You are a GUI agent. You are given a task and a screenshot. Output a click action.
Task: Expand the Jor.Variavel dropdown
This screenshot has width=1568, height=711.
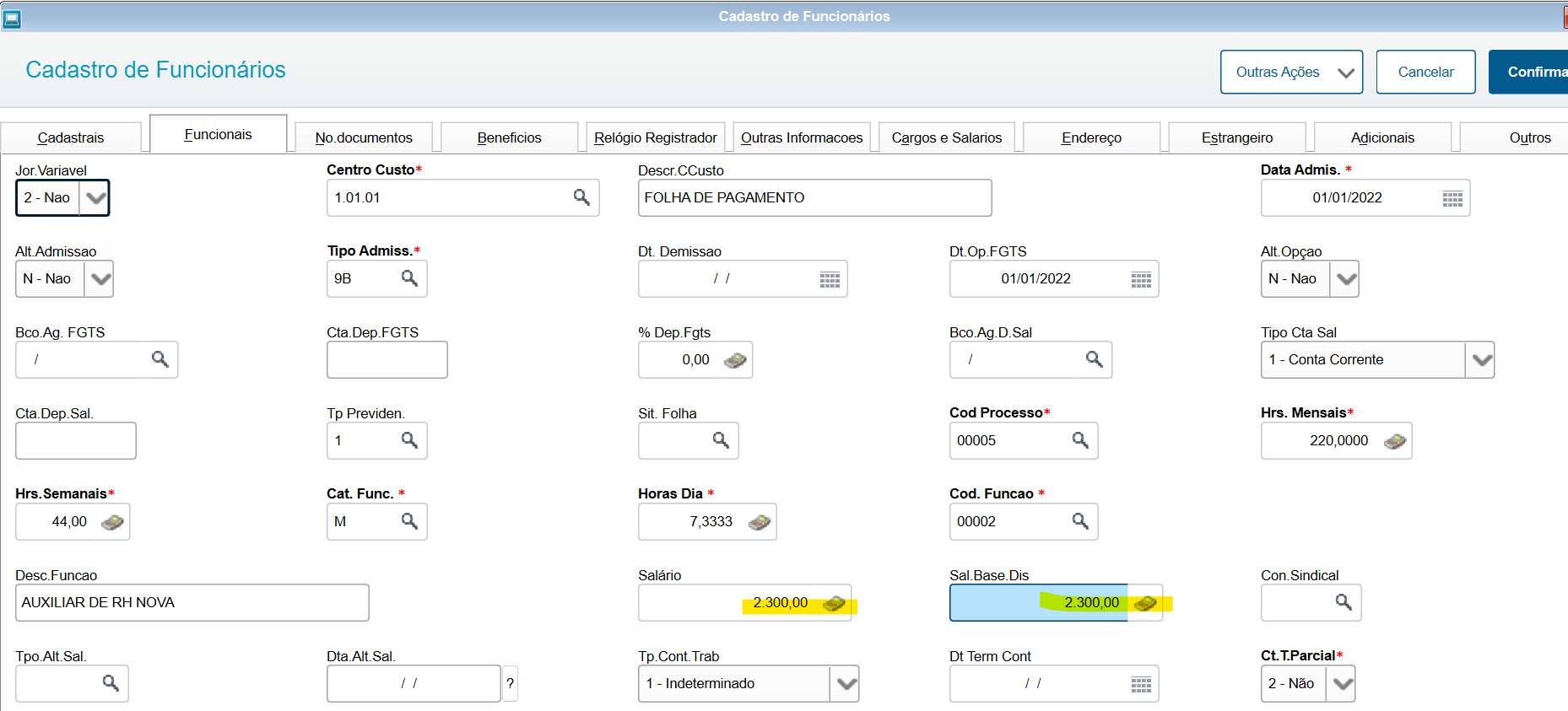95,198
